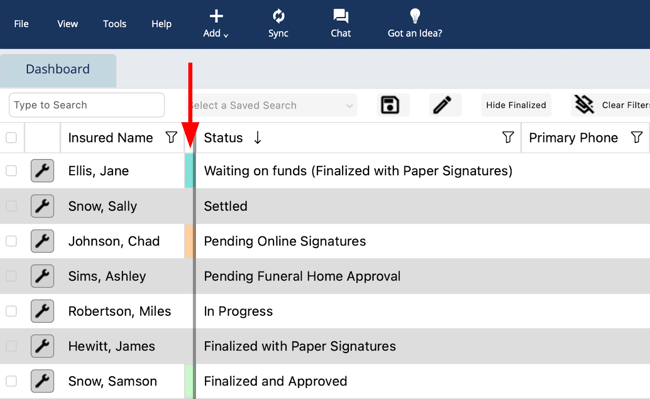Click the In Progress status cell

(238, 311)
